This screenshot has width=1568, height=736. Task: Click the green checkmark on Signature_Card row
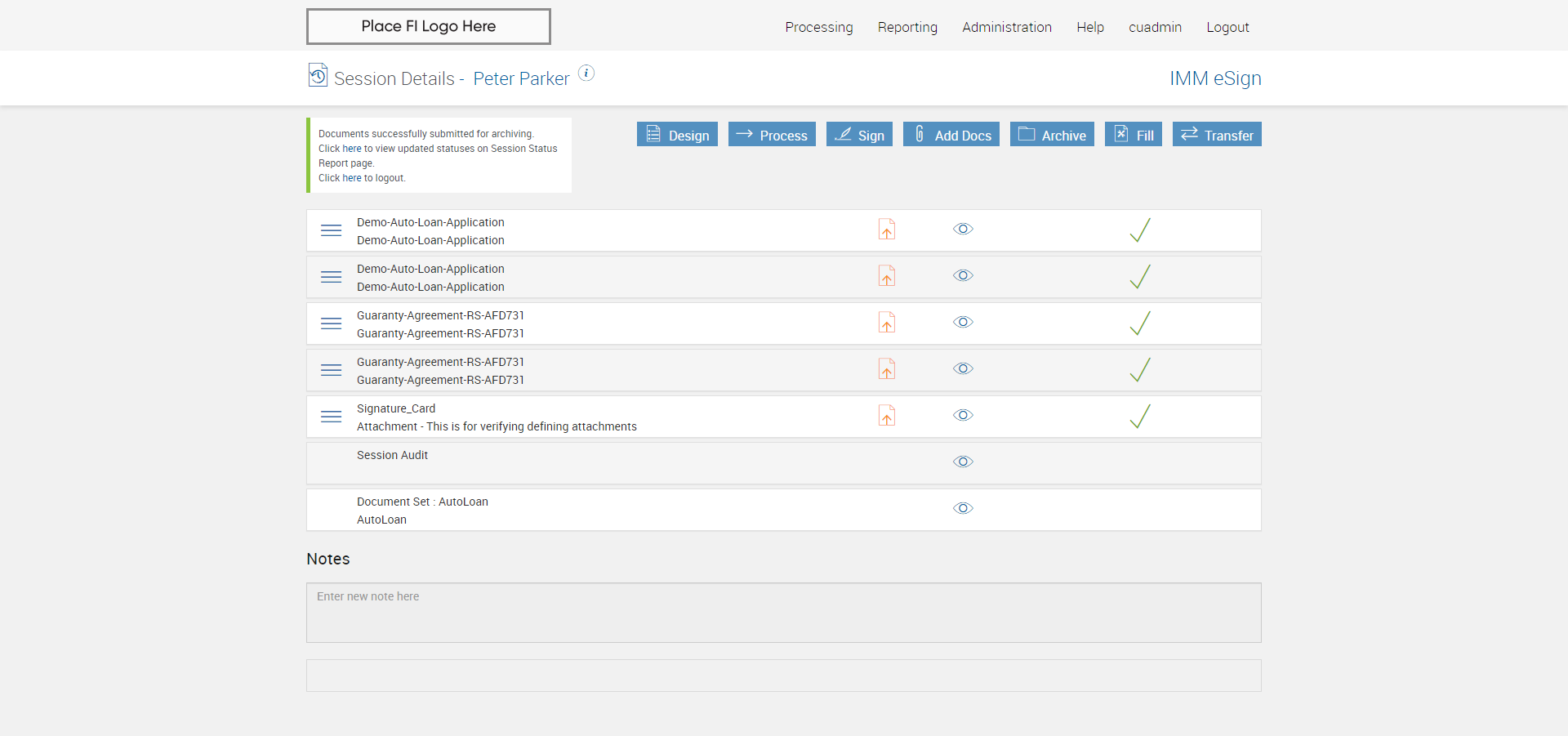(1140, 417)
